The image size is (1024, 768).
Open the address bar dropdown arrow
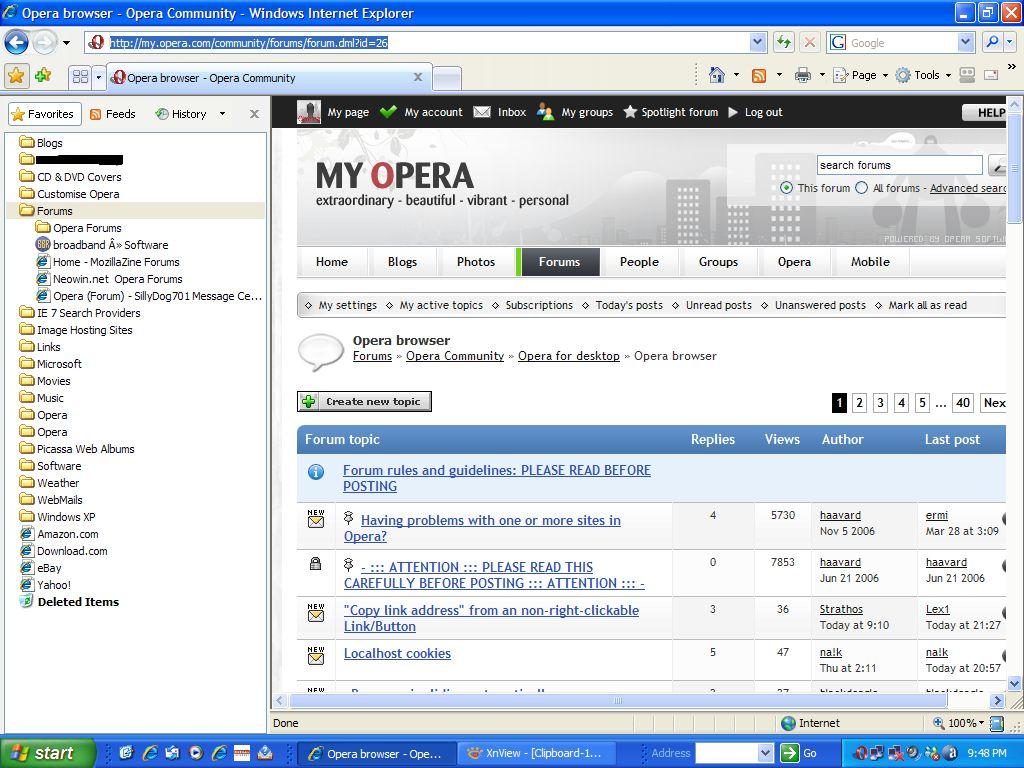(758, 42)
